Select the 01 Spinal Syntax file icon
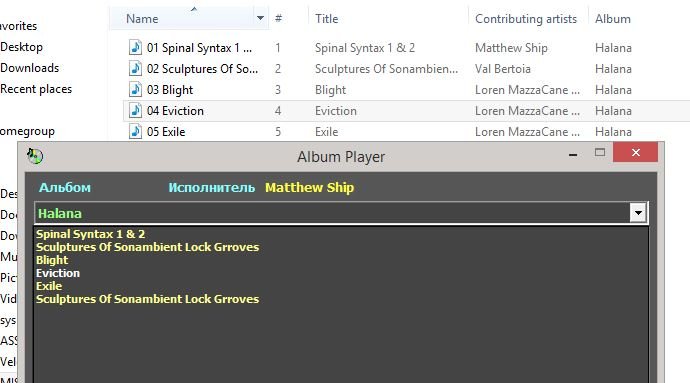Image resolution: width=690 pixels, height=383 pixels. (x=135, y=48)
